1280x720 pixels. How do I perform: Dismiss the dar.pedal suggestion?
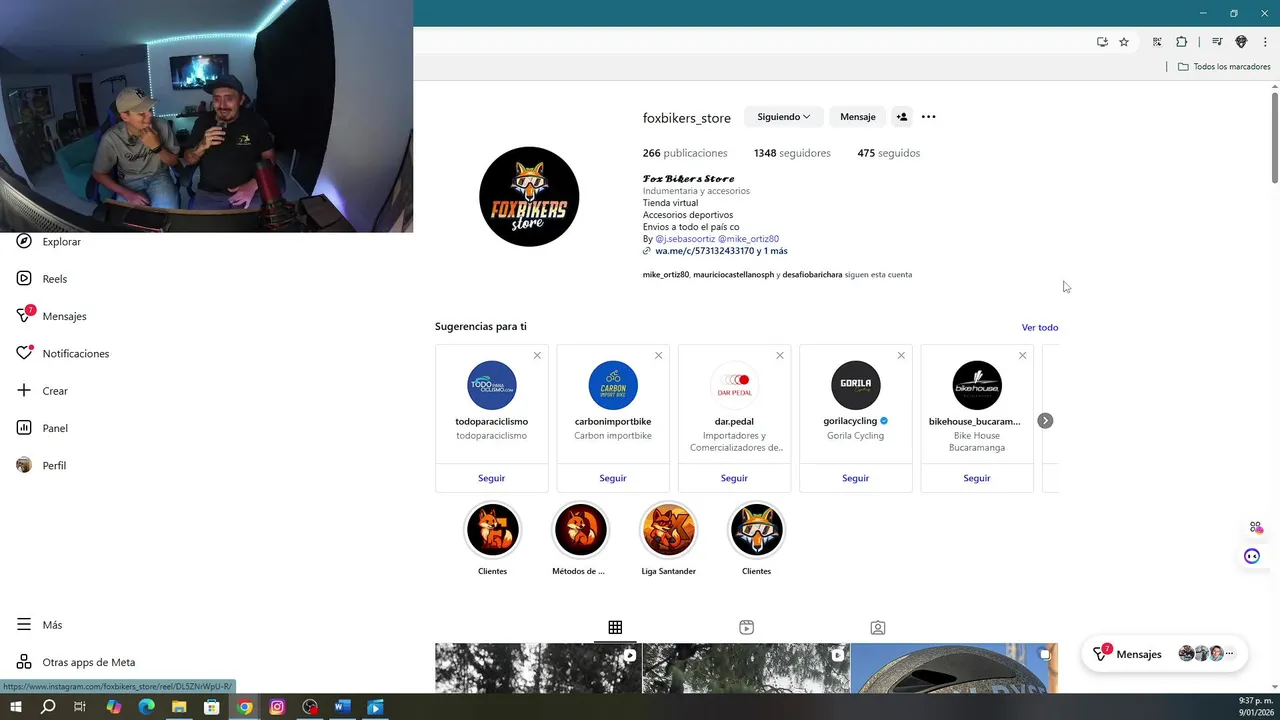pos(780,355)
